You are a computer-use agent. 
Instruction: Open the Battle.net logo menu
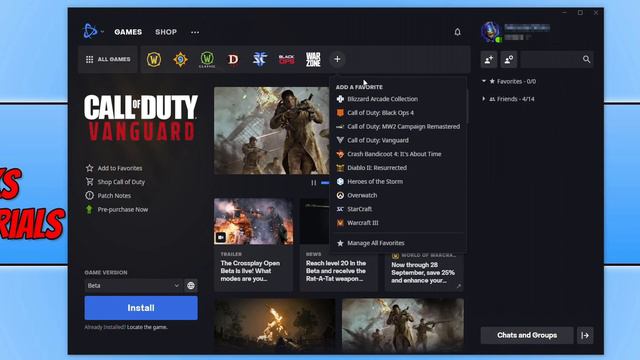(90, 31)
